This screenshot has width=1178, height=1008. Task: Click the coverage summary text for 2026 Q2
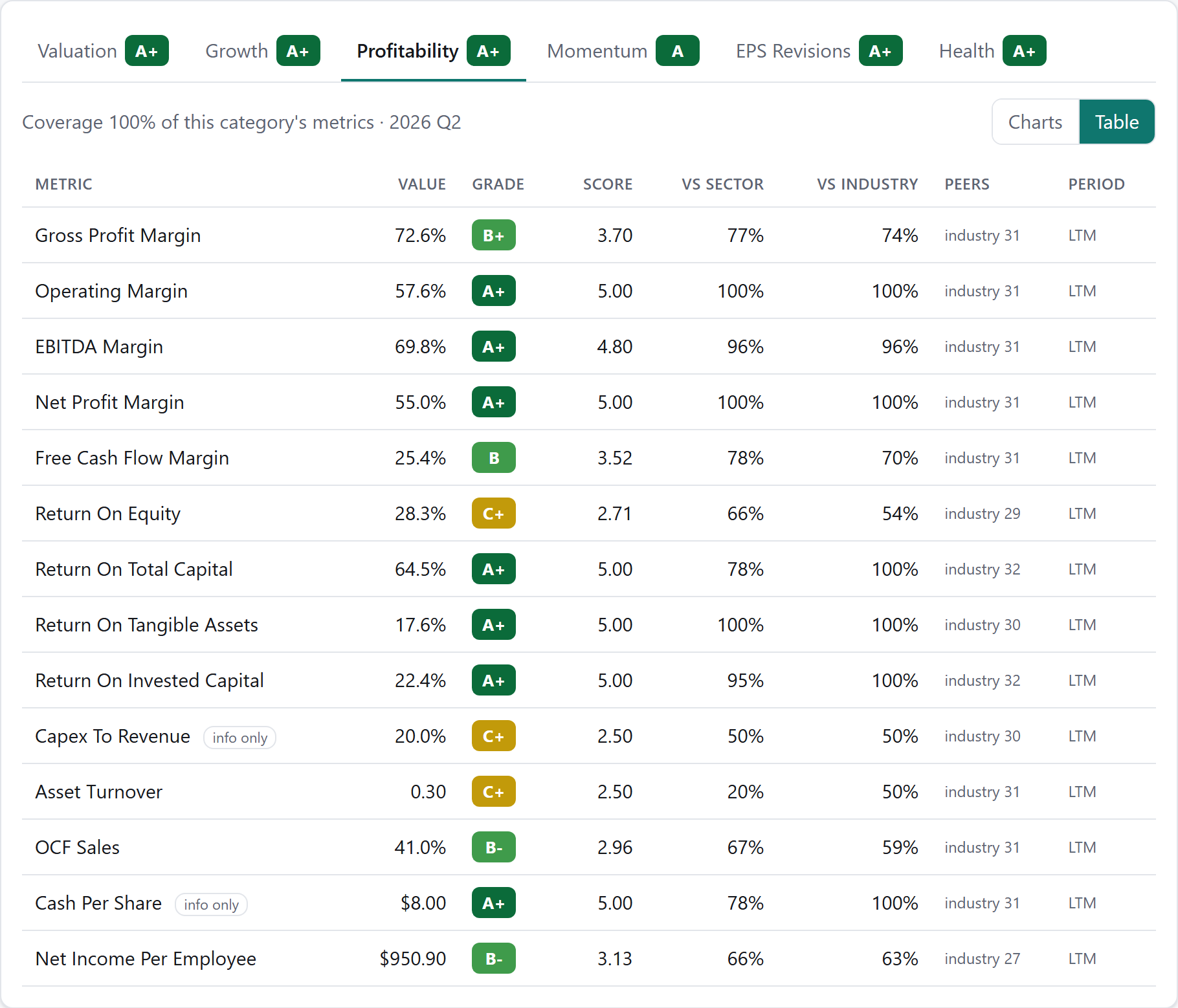coord(241,122)
